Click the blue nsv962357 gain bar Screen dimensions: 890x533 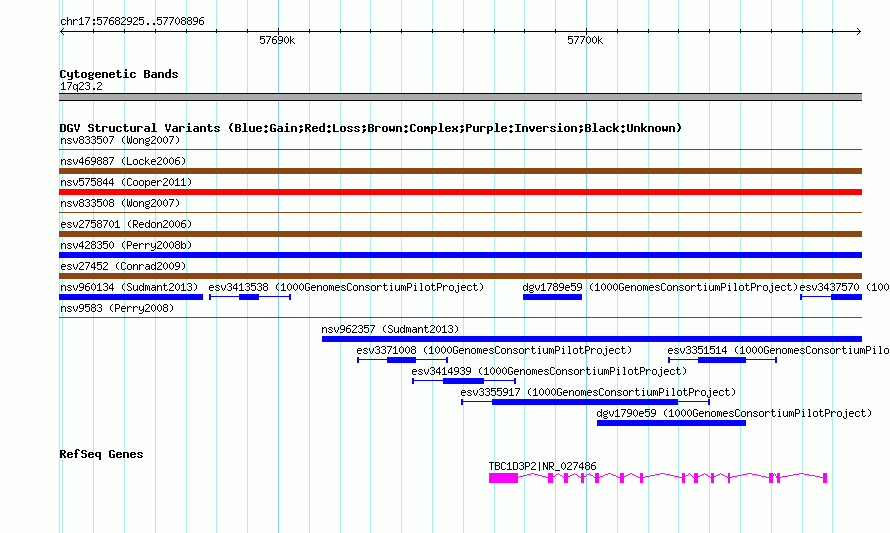tap(592, 339)
